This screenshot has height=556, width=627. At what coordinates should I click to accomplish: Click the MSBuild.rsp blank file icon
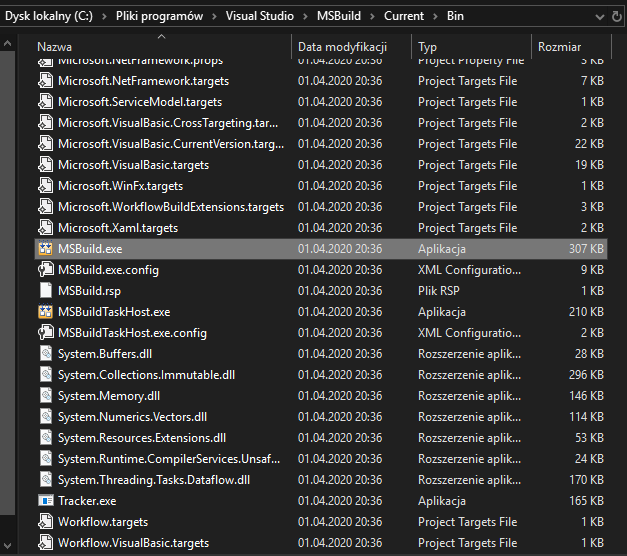click(x=46, y=290)
